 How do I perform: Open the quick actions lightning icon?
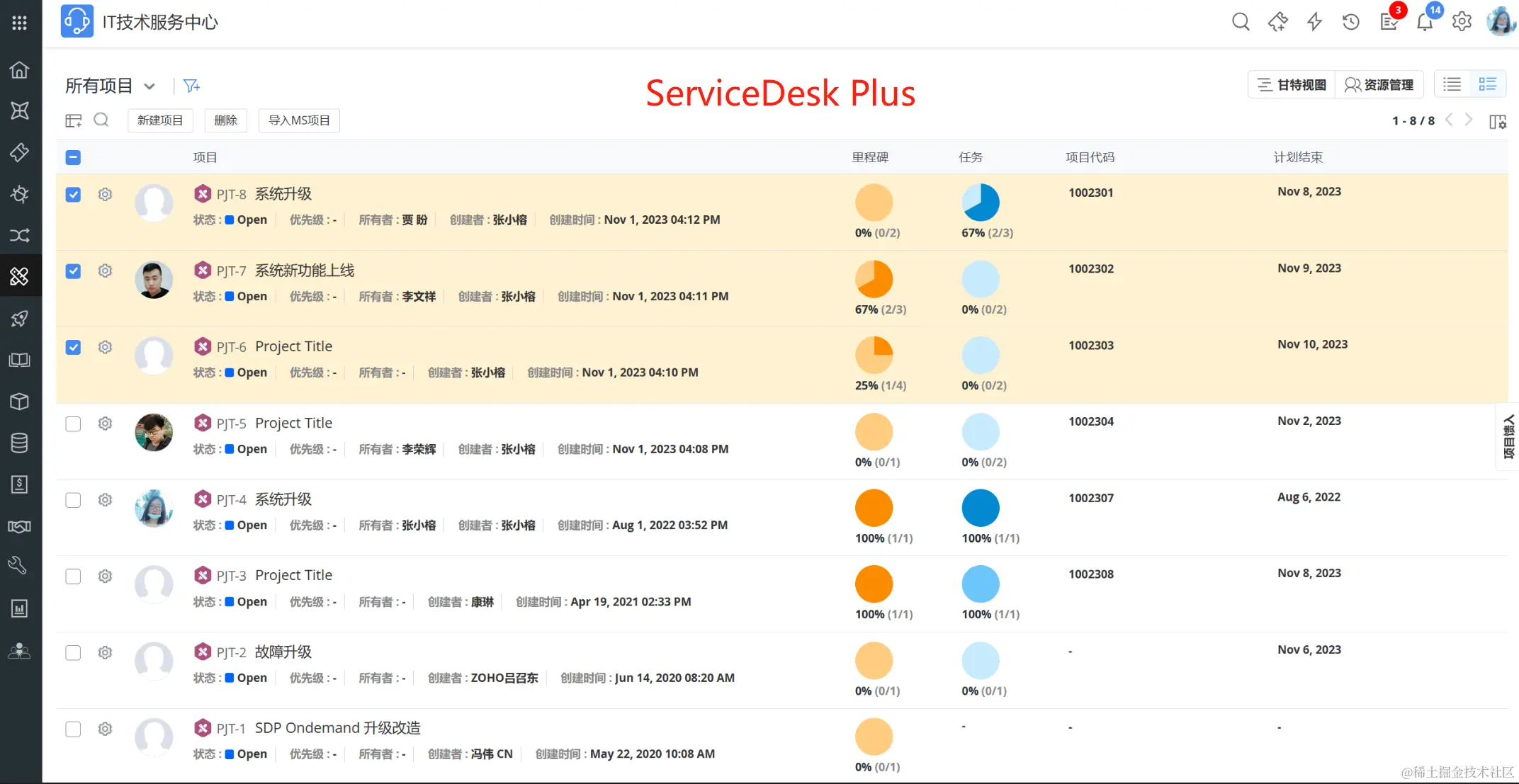pos(1314,22)
